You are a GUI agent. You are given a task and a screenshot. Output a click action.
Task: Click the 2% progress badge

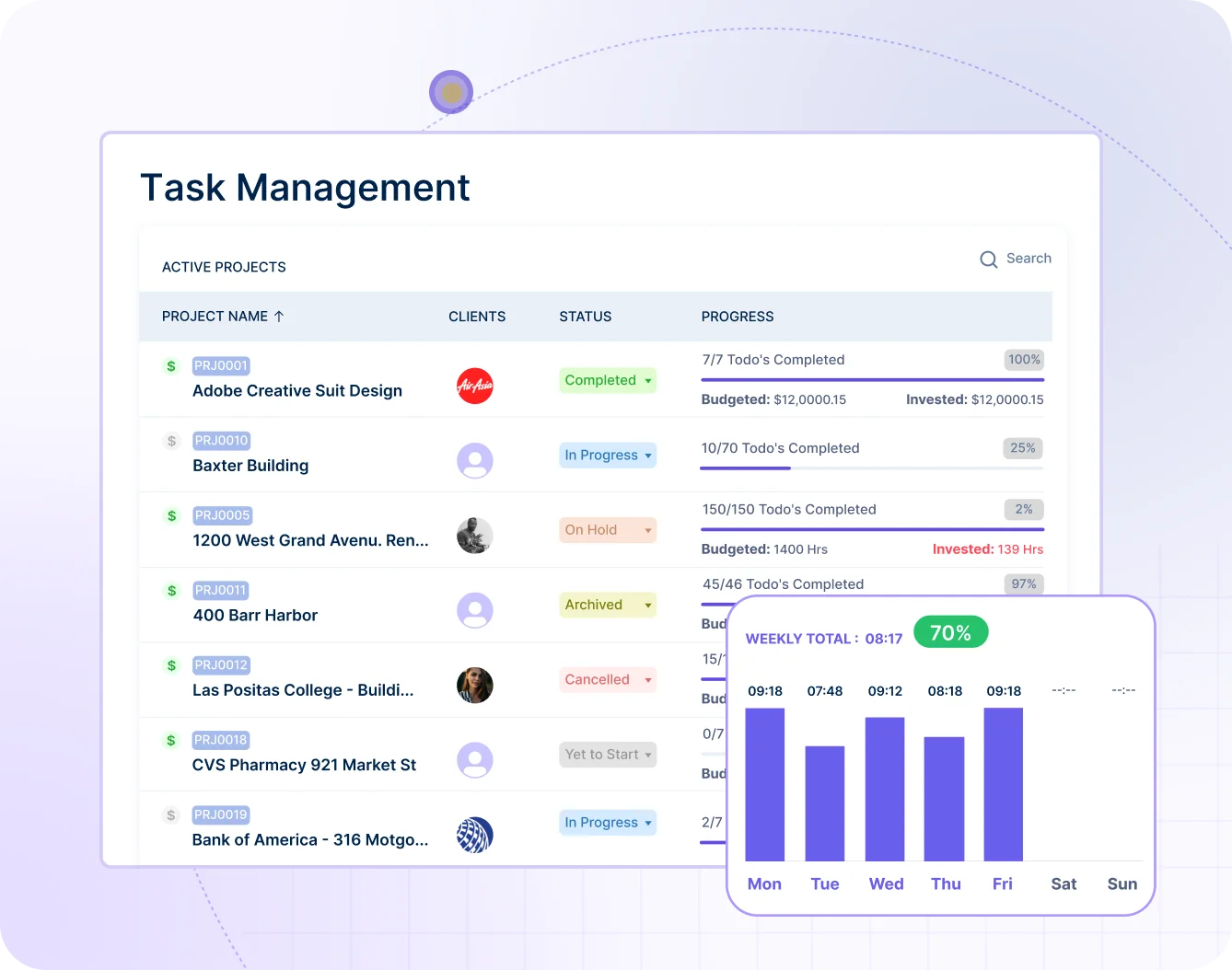[x=1024, y=510]
